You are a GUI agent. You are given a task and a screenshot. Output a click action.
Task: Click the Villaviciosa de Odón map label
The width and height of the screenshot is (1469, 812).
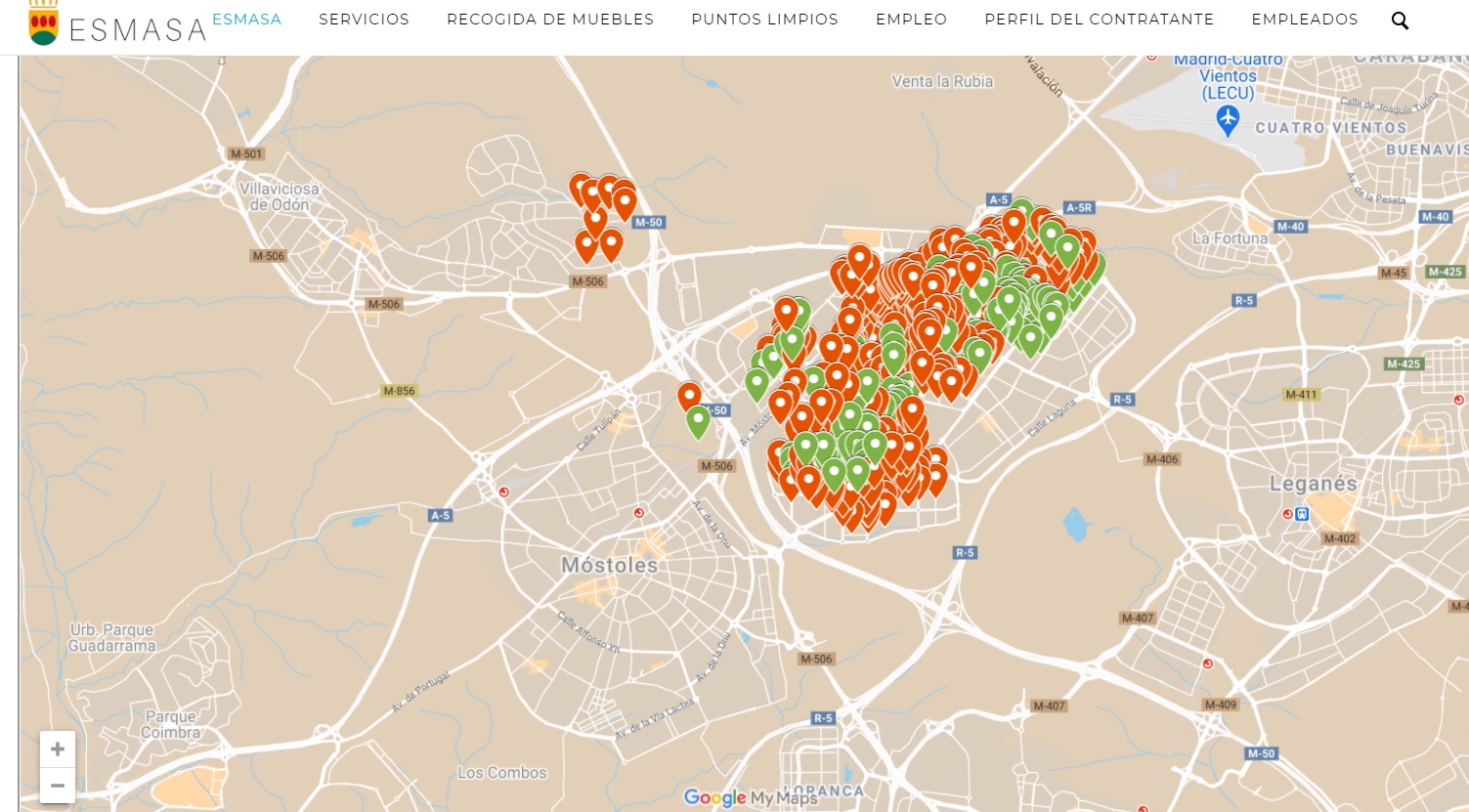coord(279,196)
